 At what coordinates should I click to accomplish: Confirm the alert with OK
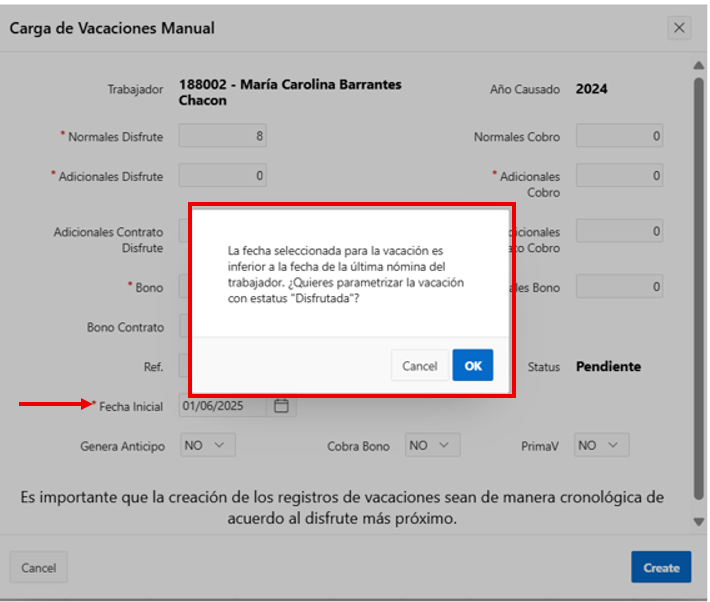tap(472, 366)
